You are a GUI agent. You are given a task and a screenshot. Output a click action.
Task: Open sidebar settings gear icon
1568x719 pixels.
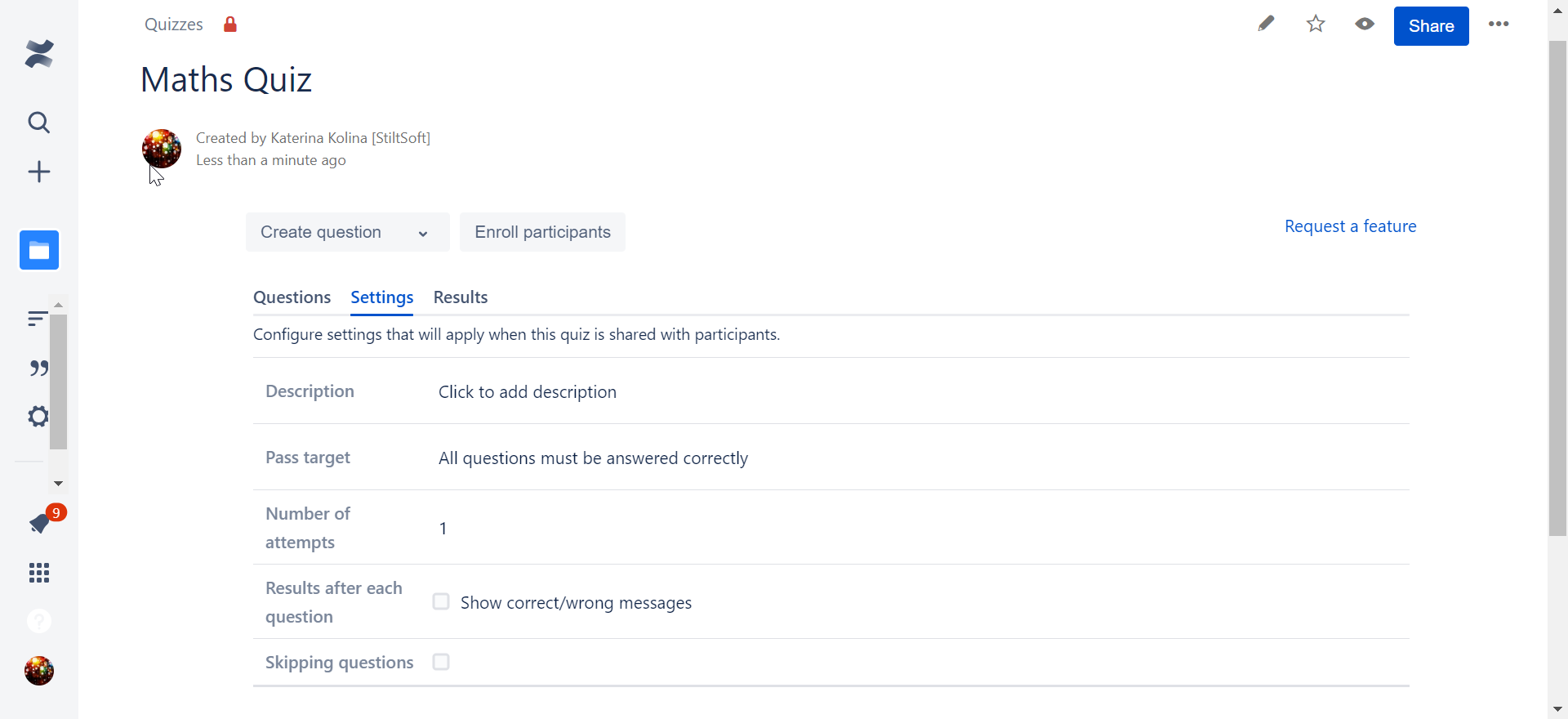37,417
